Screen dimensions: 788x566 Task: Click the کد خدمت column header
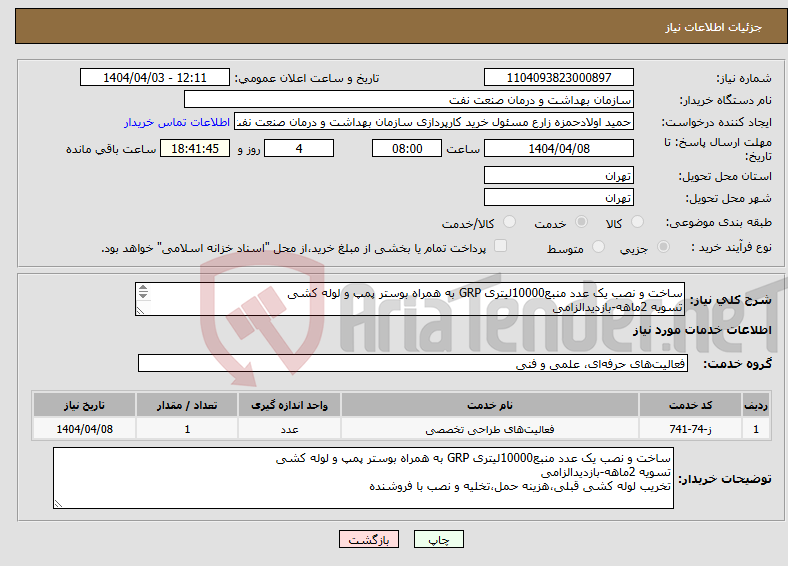[x=691, y=405]
